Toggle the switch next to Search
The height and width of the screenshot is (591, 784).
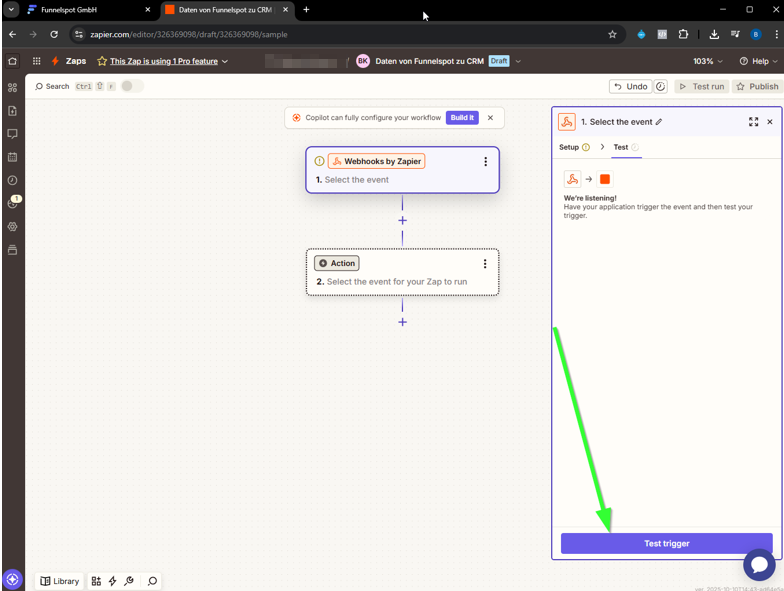pos(132,86)
